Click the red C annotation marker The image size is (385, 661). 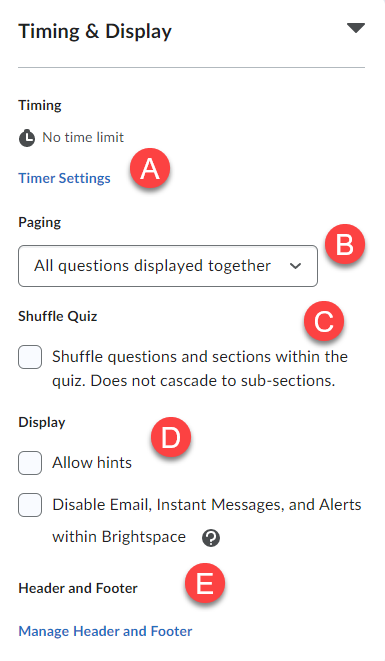[x=323, y=321]
